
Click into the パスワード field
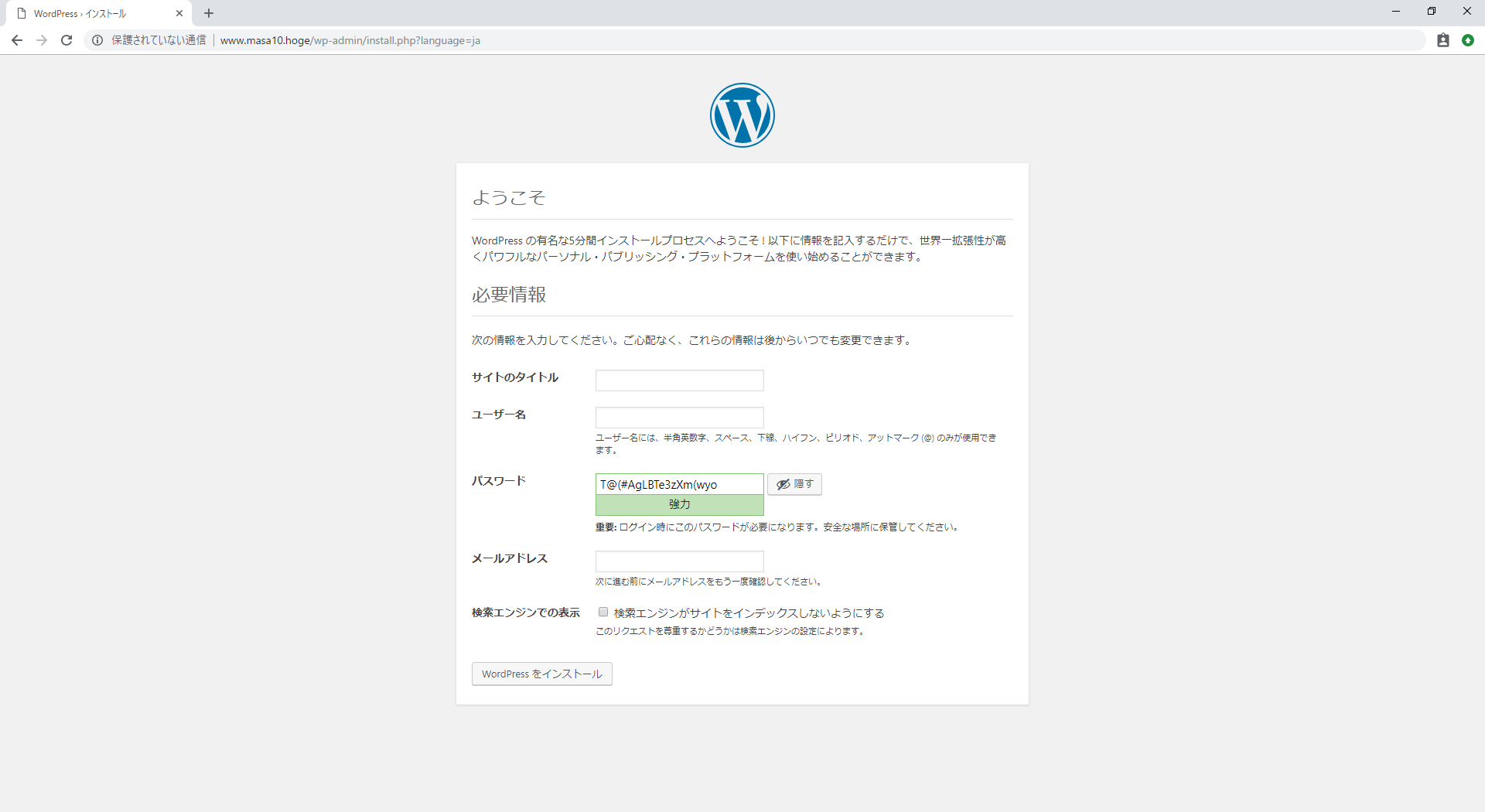pos(680,484)
